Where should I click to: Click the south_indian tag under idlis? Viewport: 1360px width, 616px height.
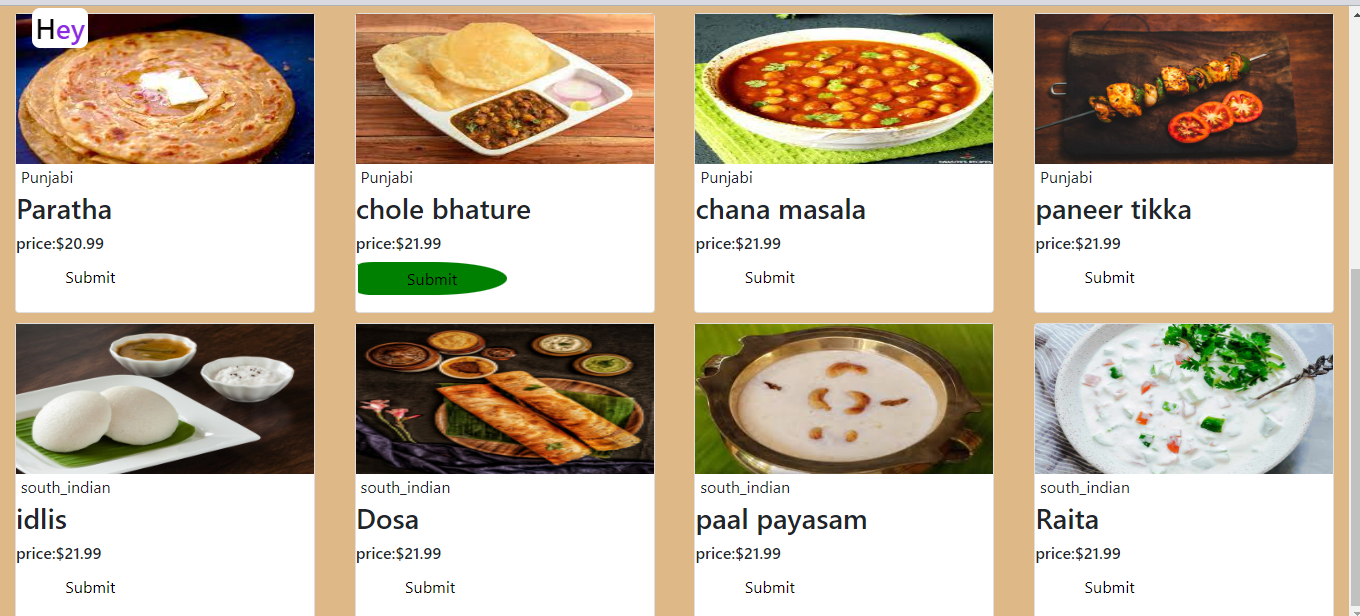[65, 487]
